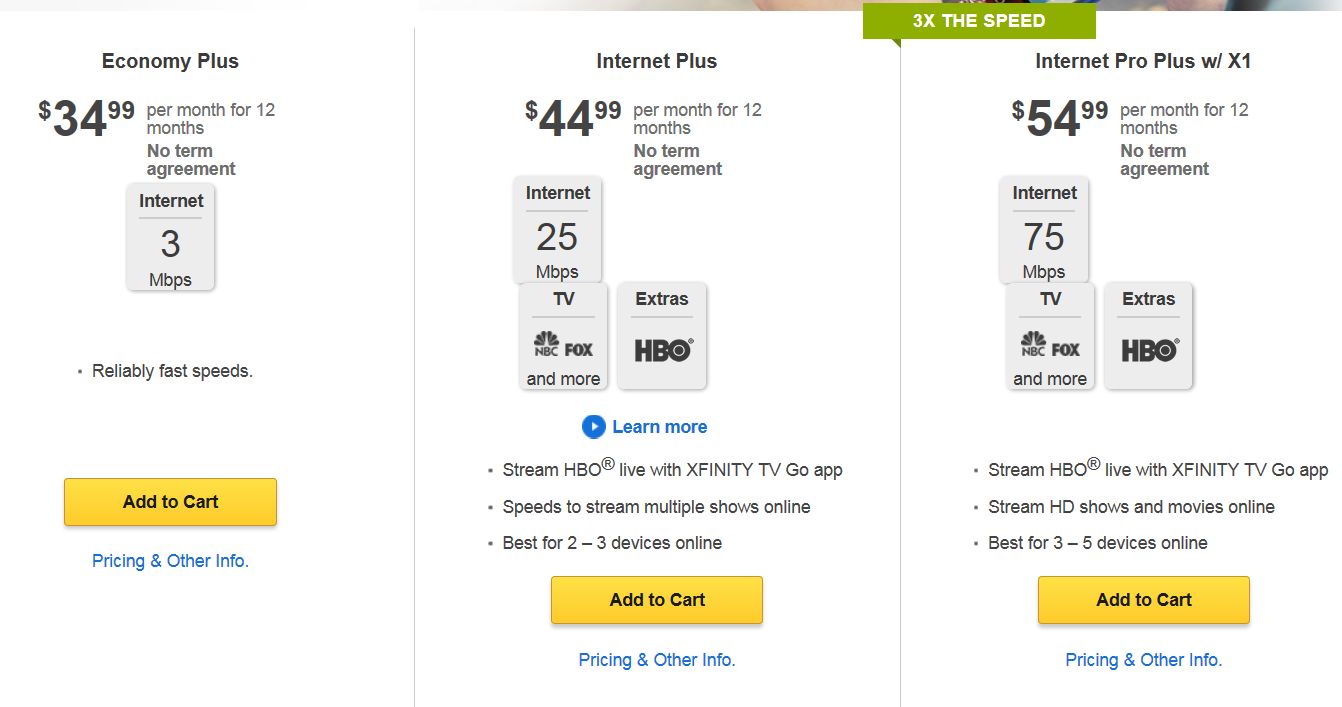
Task: Click the blue play icon beside Learn more
Action: 593,427
